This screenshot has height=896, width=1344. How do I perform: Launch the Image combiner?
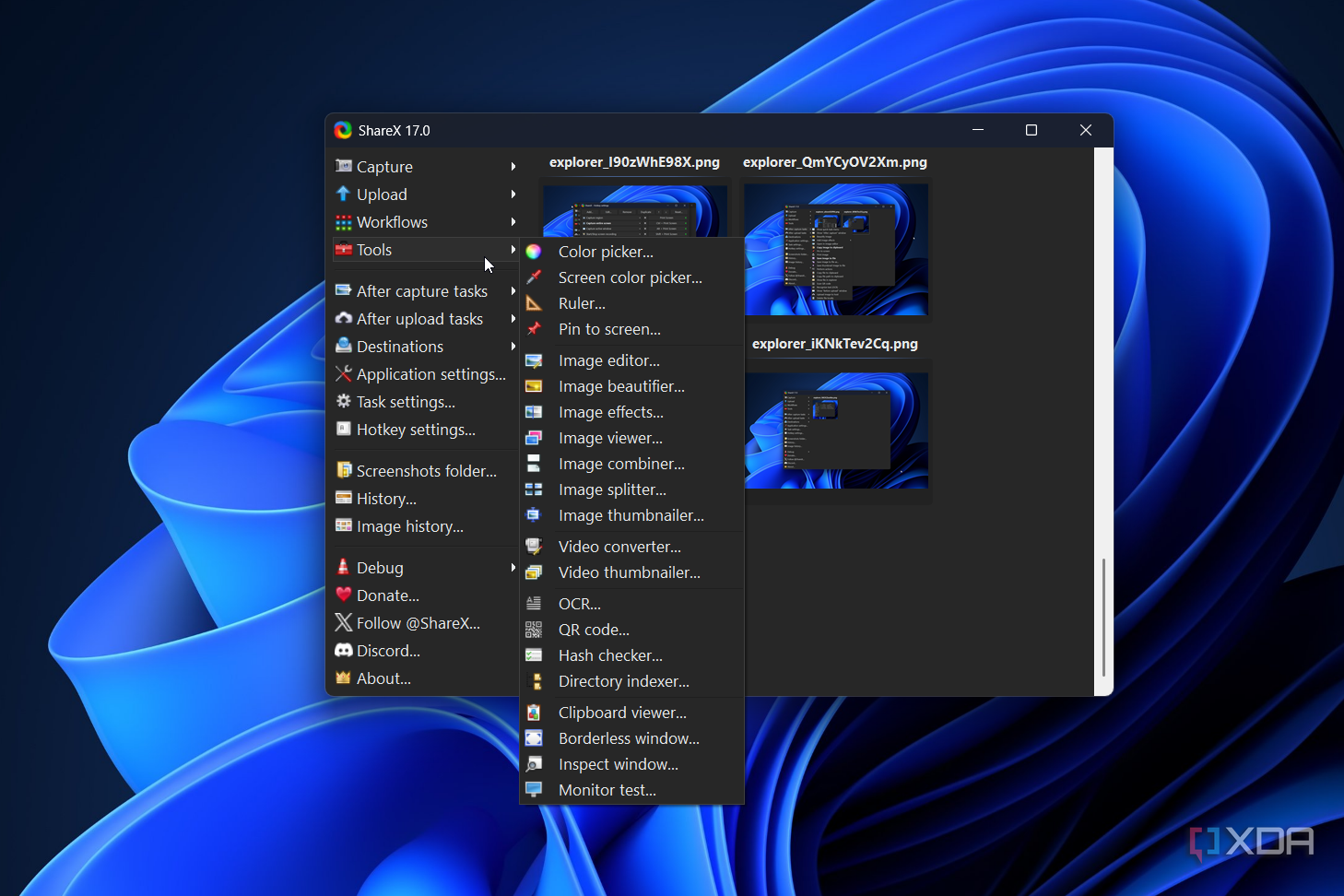[621, 464]
